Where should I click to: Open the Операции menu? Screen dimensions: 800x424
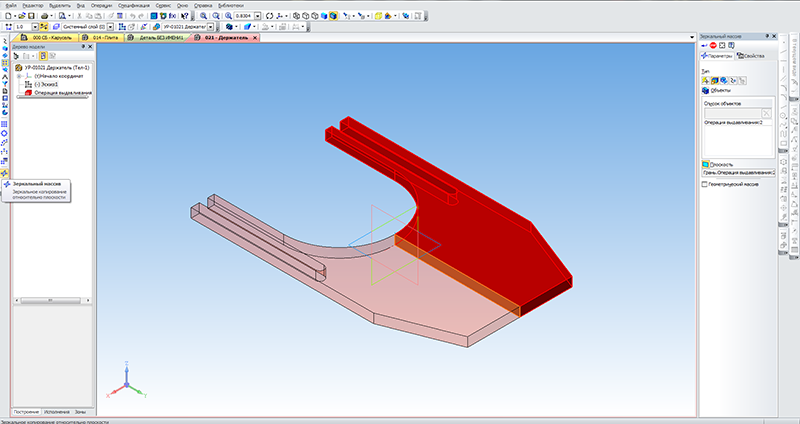pos(103,5)
